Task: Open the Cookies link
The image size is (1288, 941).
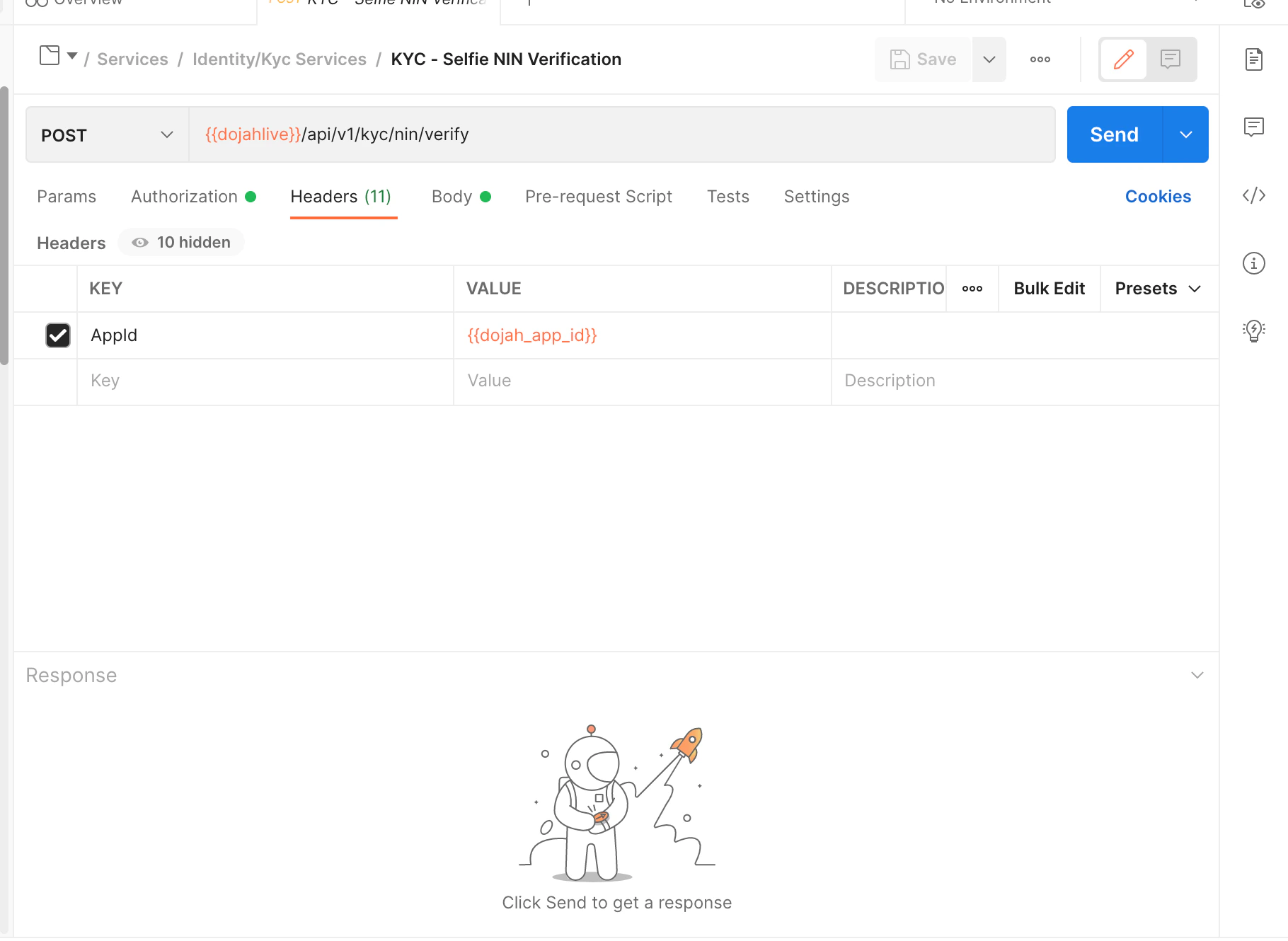Action: click(1158, 197)
